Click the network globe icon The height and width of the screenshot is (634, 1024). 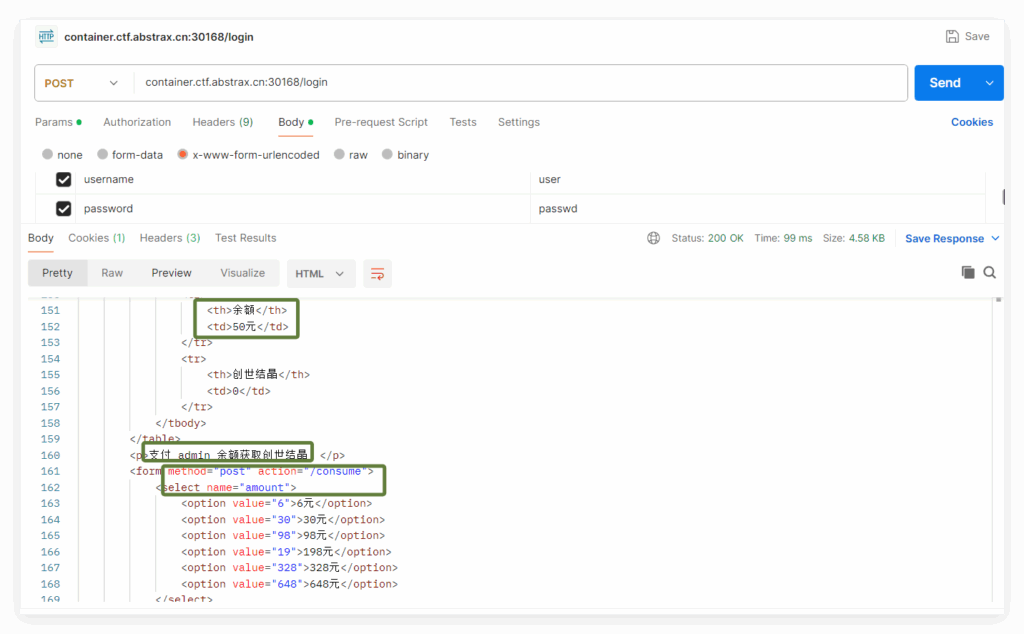click(x=653, y=238)
